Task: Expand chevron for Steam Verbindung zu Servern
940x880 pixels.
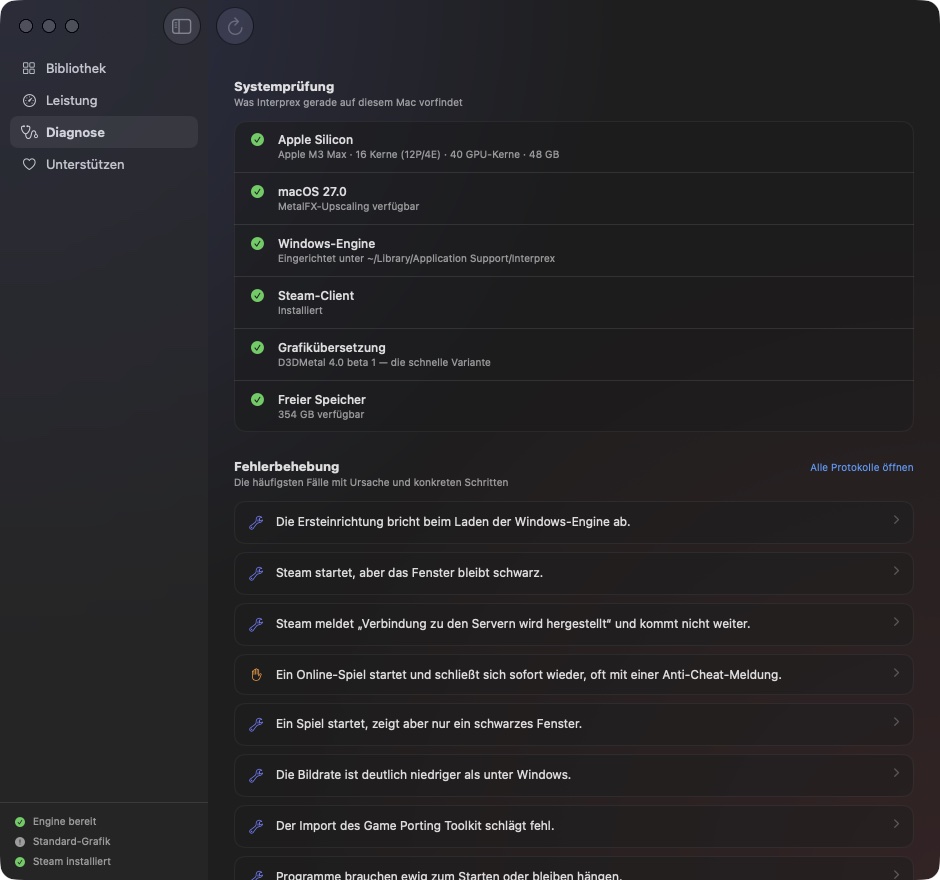Action: [x=896, y=622]
